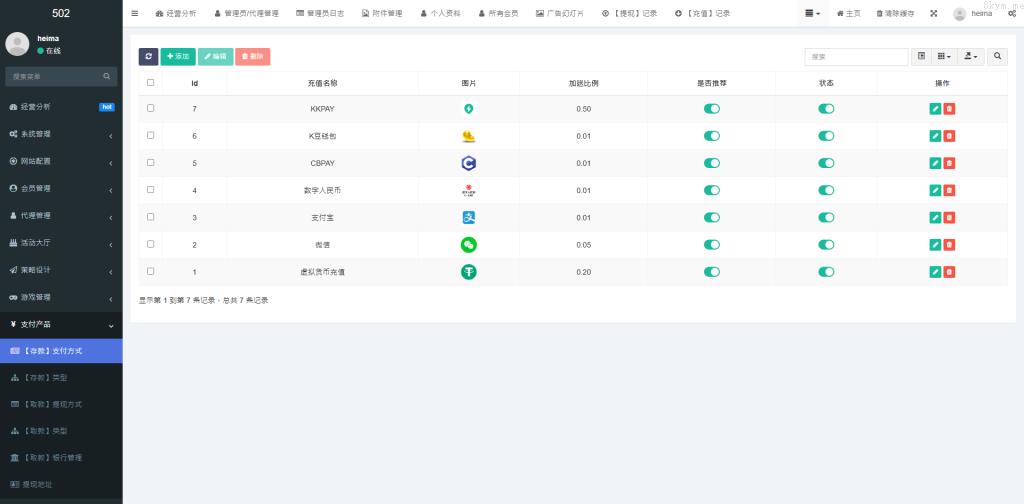Click the toggle card view icon
The width and height of the screenshot is (1024, 504).
tap(921, 57)
